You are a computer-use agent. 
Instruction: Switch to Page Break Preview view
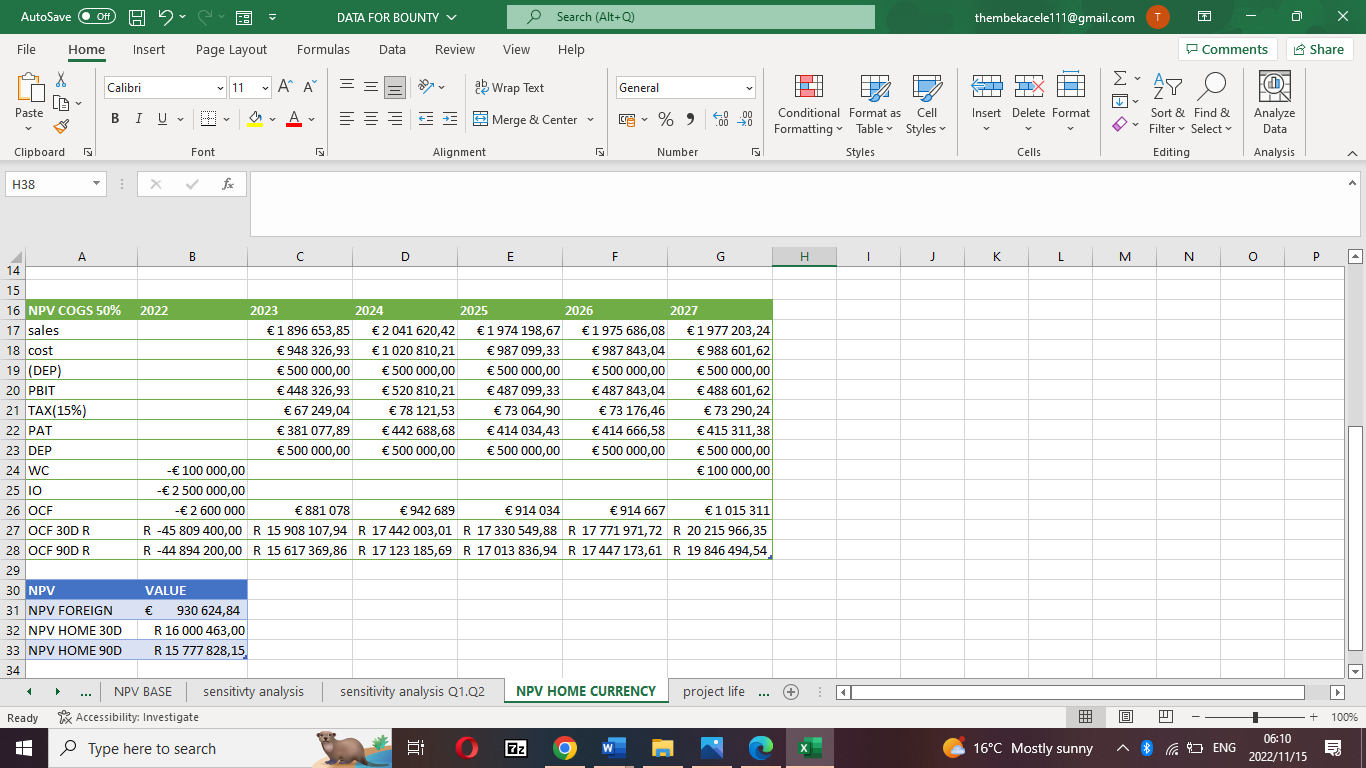(x=1165, y=717)
